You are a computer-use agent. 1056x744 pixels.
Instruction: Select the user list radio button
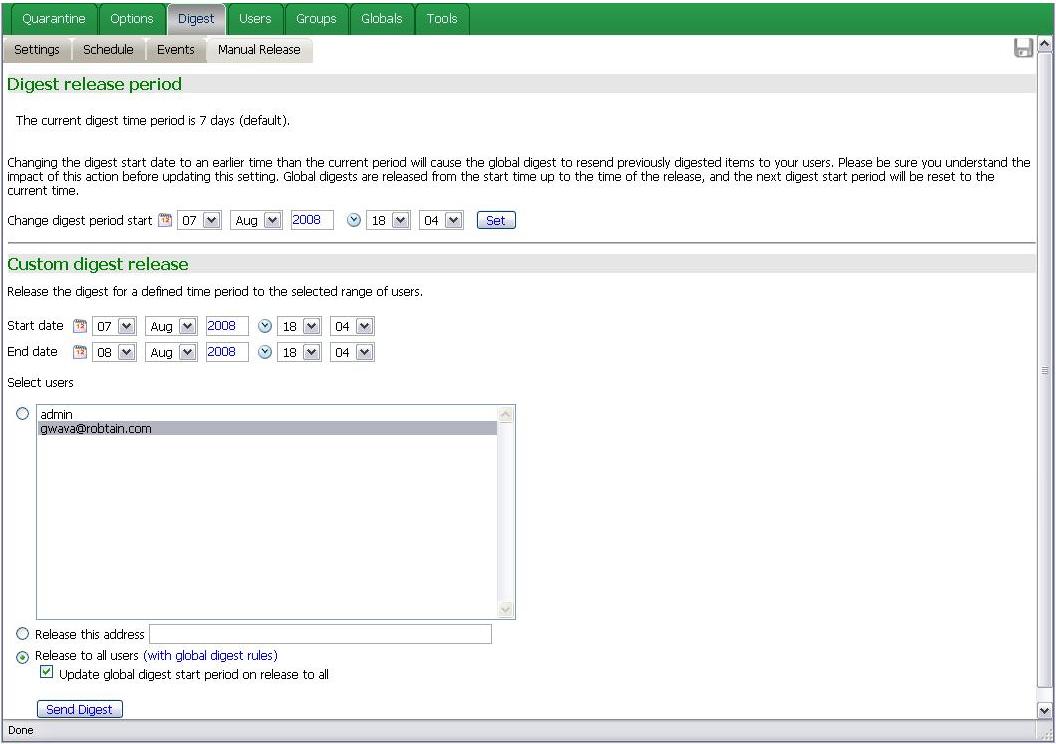pyautogui.click(x=23, y=413)
